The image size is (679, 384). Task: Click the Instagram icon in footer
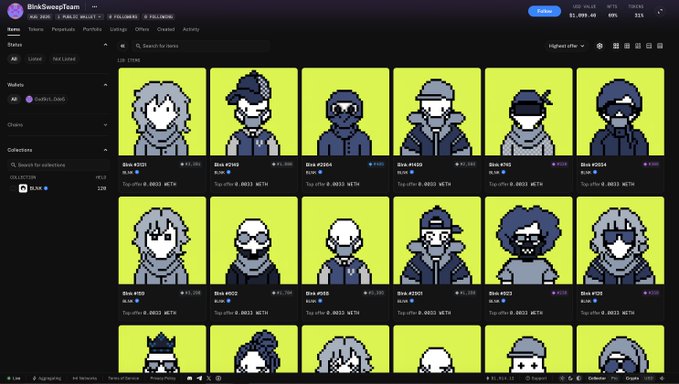click(x=218, y=378)
